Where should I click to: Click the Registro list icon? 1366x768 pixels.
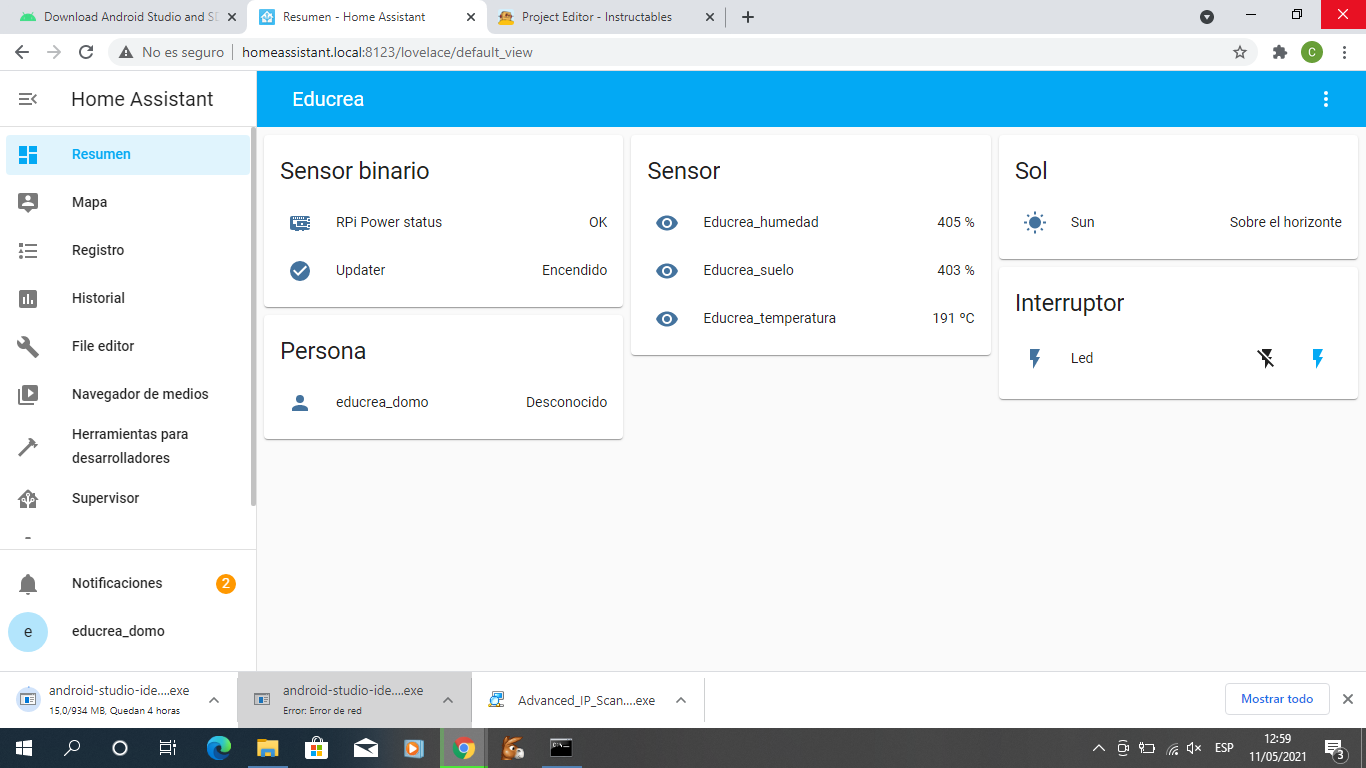(28, 251)
